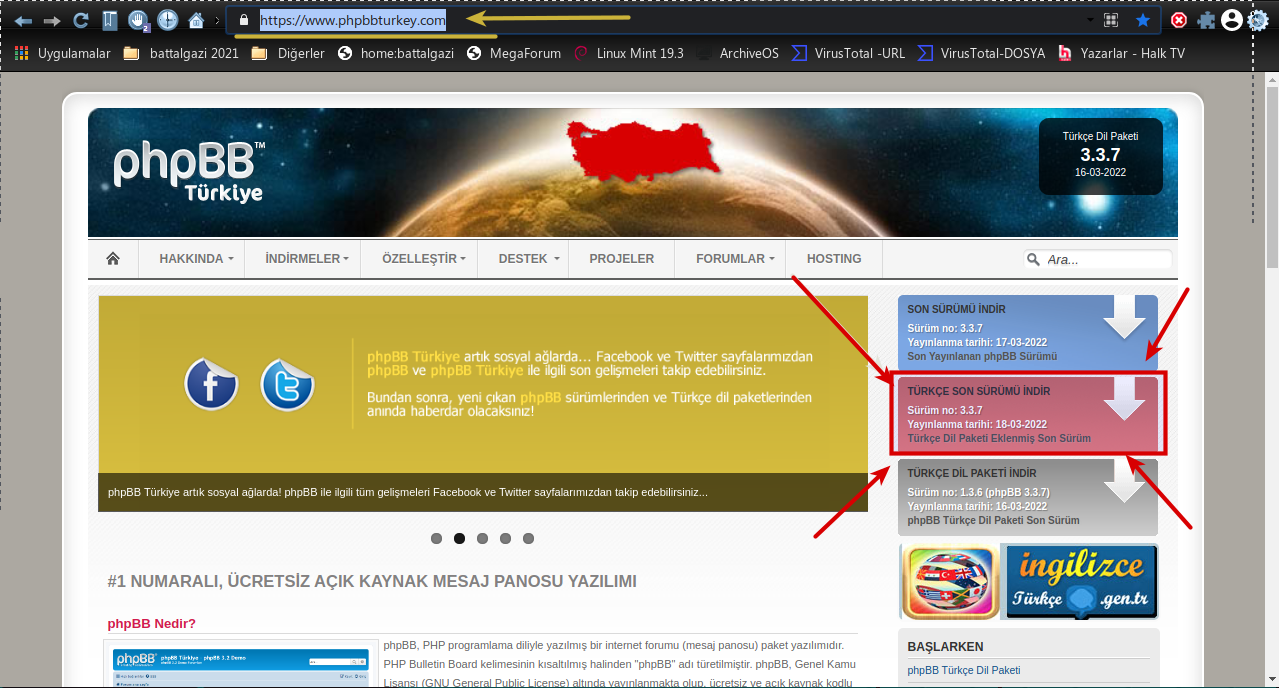Screen dimensions: 1279x688
Task: Click the red blocker extension icon
Action: (x=1180, y=20)
